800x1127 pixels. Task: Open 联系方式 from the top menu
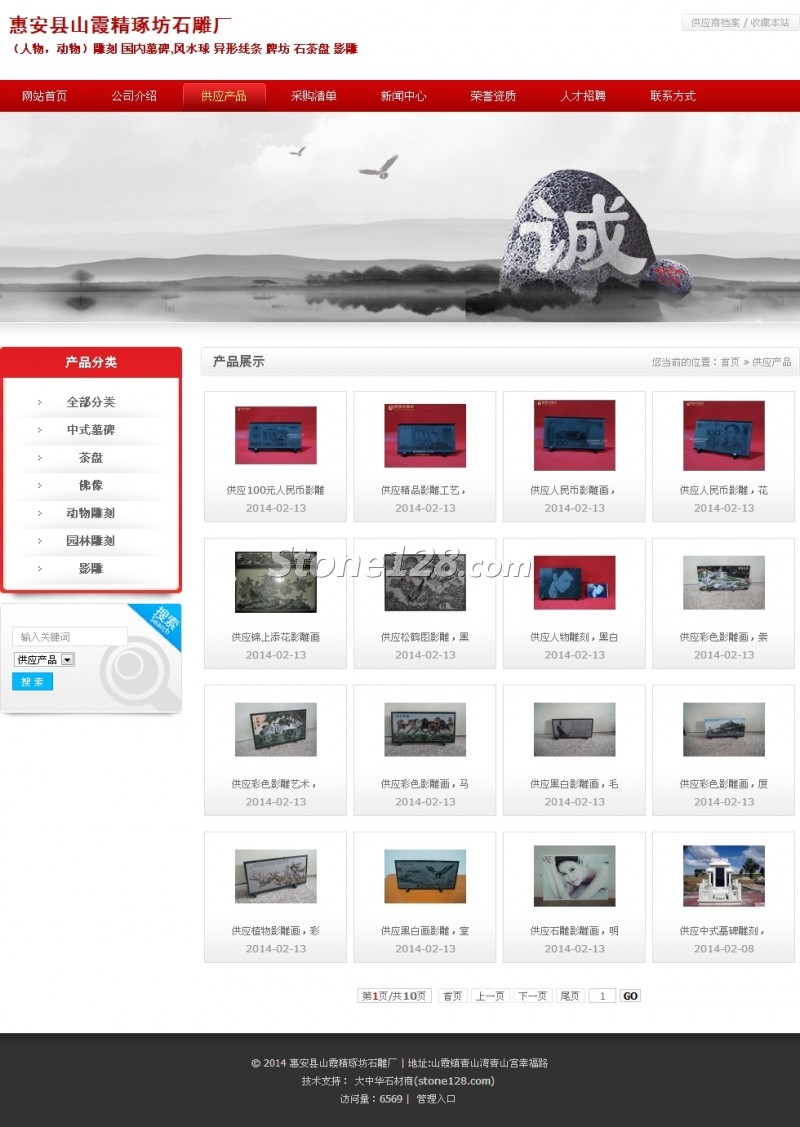pos(672,96)
